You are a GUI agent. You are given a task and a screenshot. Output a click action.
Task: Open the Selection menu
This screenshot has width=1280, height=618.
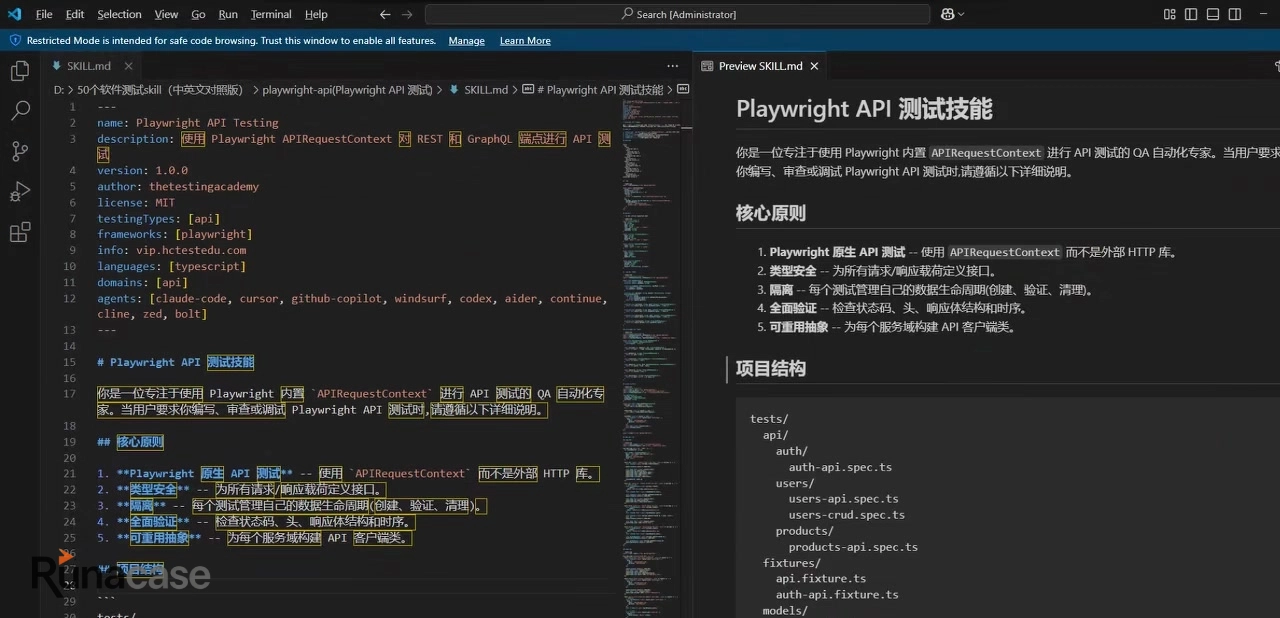pyautogui.click(x=119, y=14)
